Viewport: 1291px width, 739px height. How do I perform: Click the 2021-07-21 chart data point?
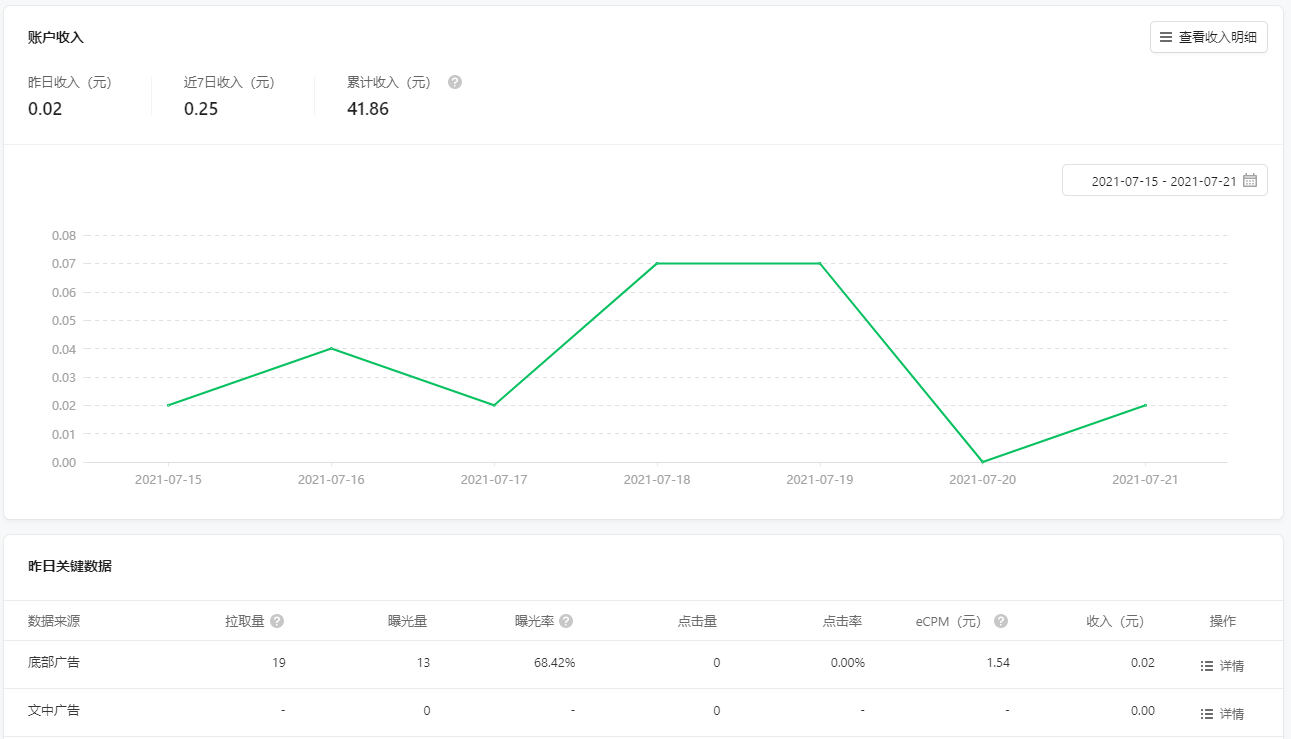point(1145,405)
